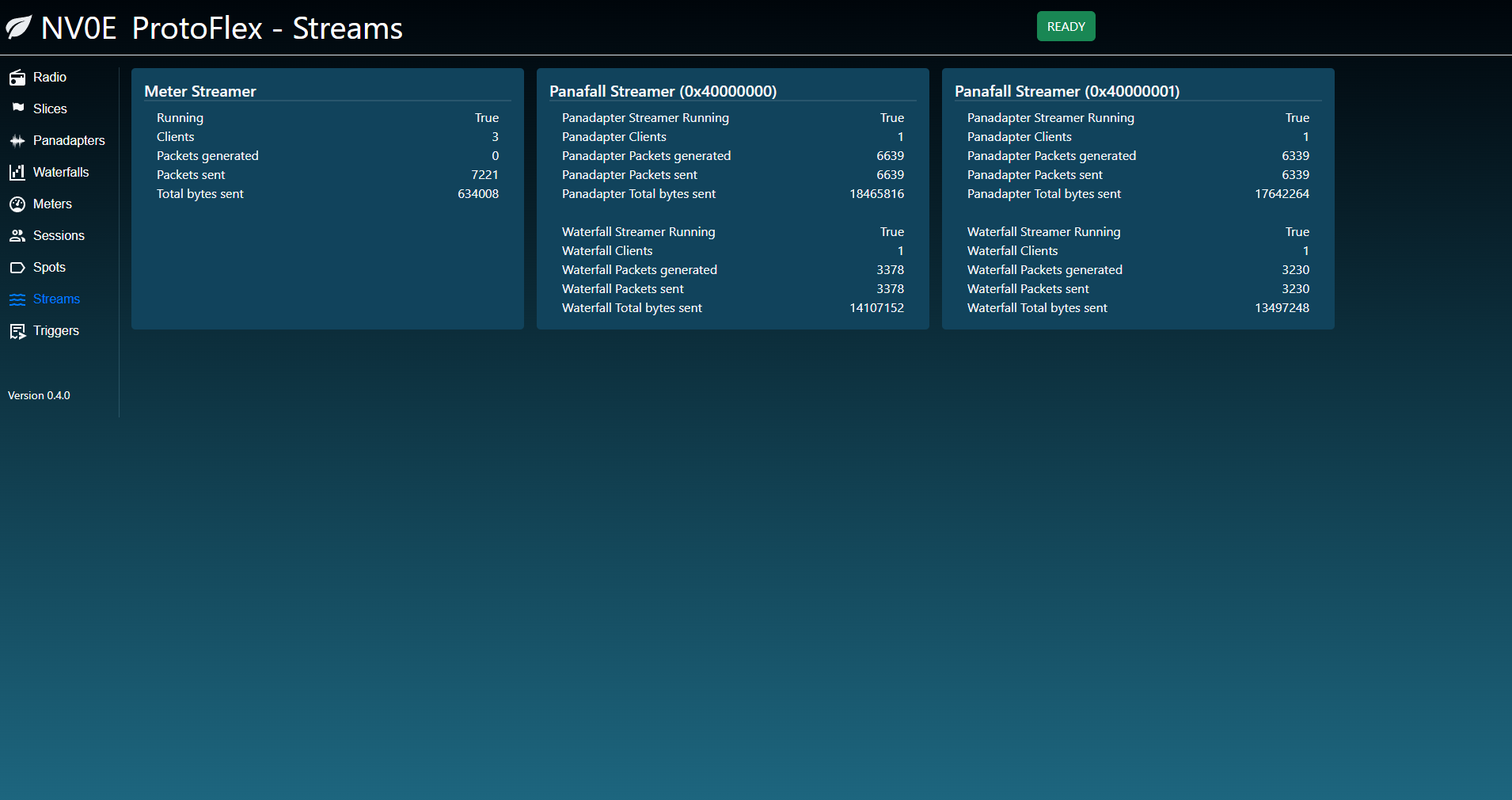
Task: Click the NV0E leaf logo
Action: tap(20, 26)
